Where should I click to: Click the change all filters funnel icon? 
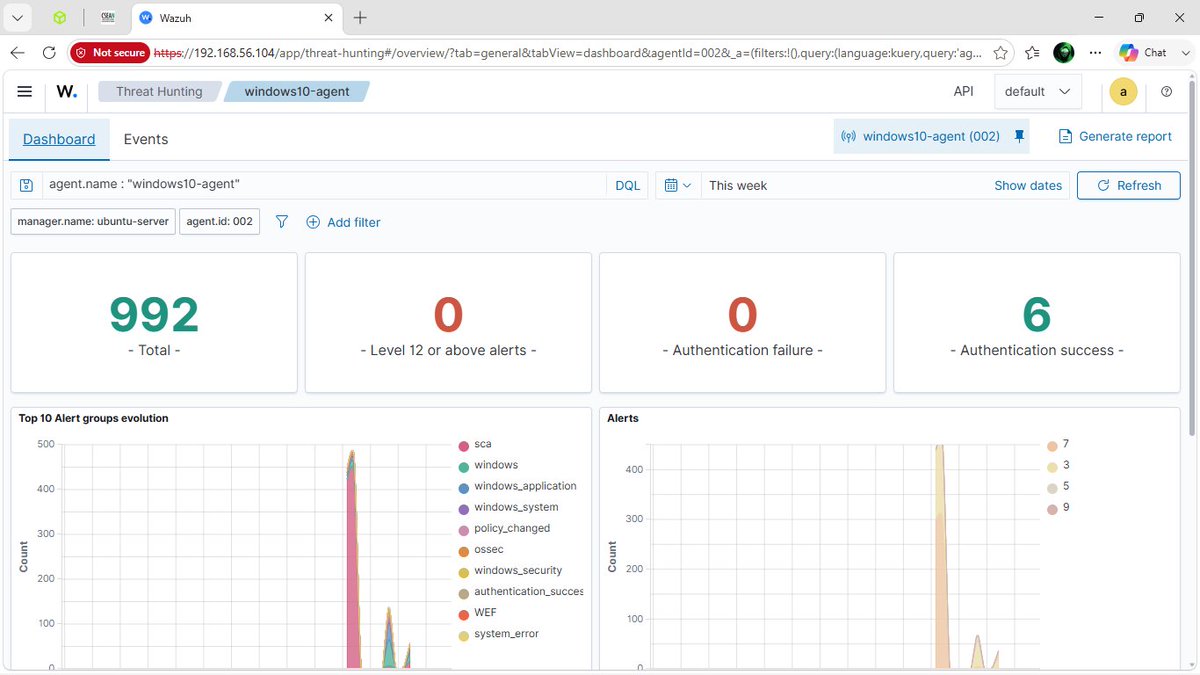(x=282, y=222)
